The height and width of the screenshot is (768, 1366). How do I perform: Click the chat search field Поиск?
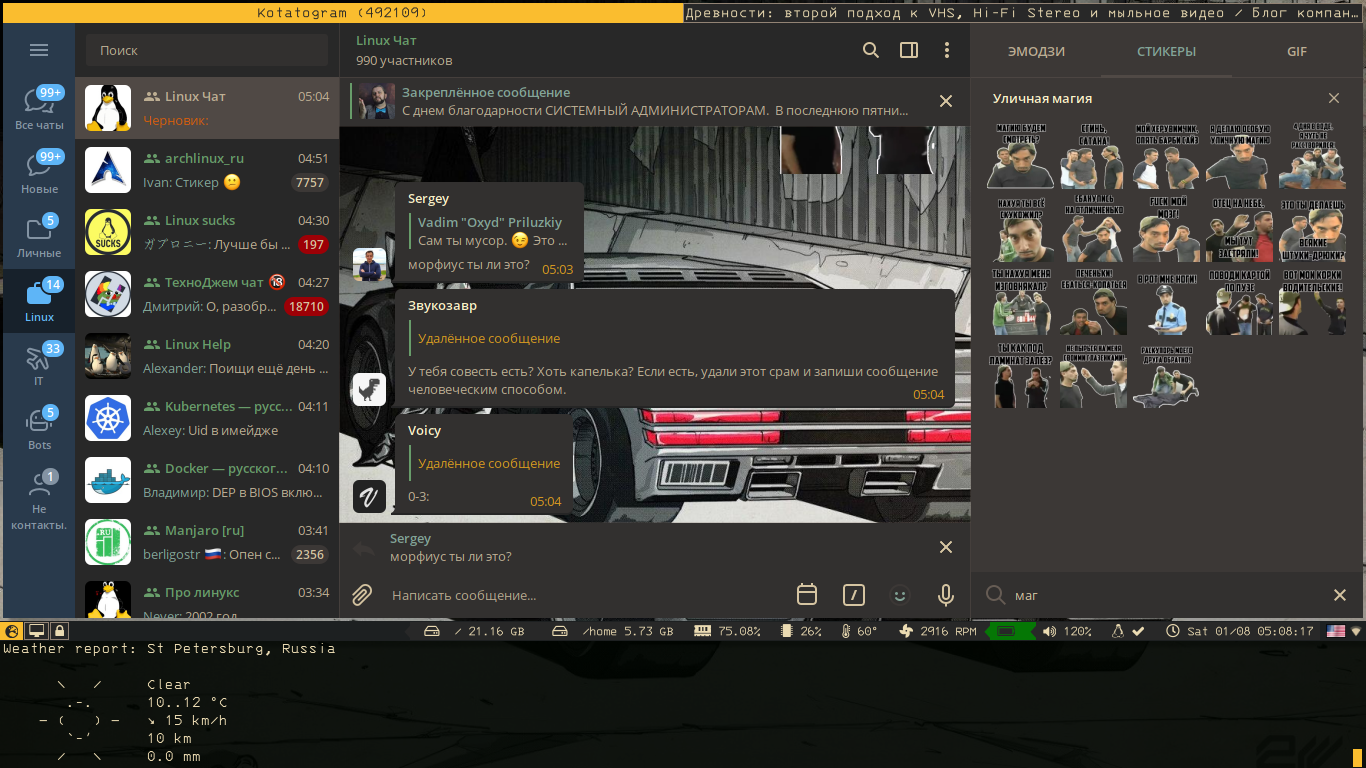coord(207,50)
